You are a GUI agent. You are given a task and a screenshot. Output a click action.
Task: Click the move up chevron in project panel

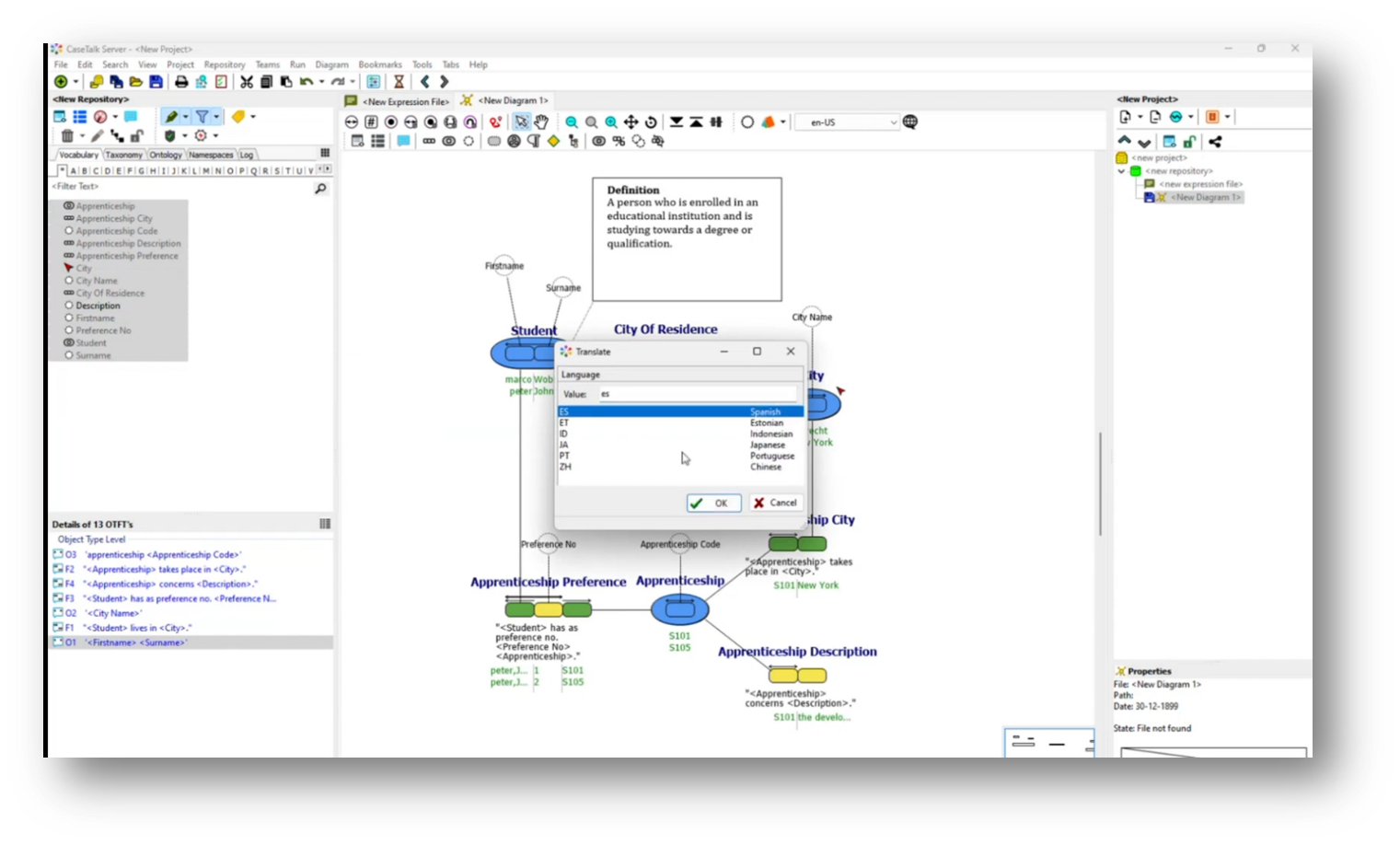coord(1124,141)
